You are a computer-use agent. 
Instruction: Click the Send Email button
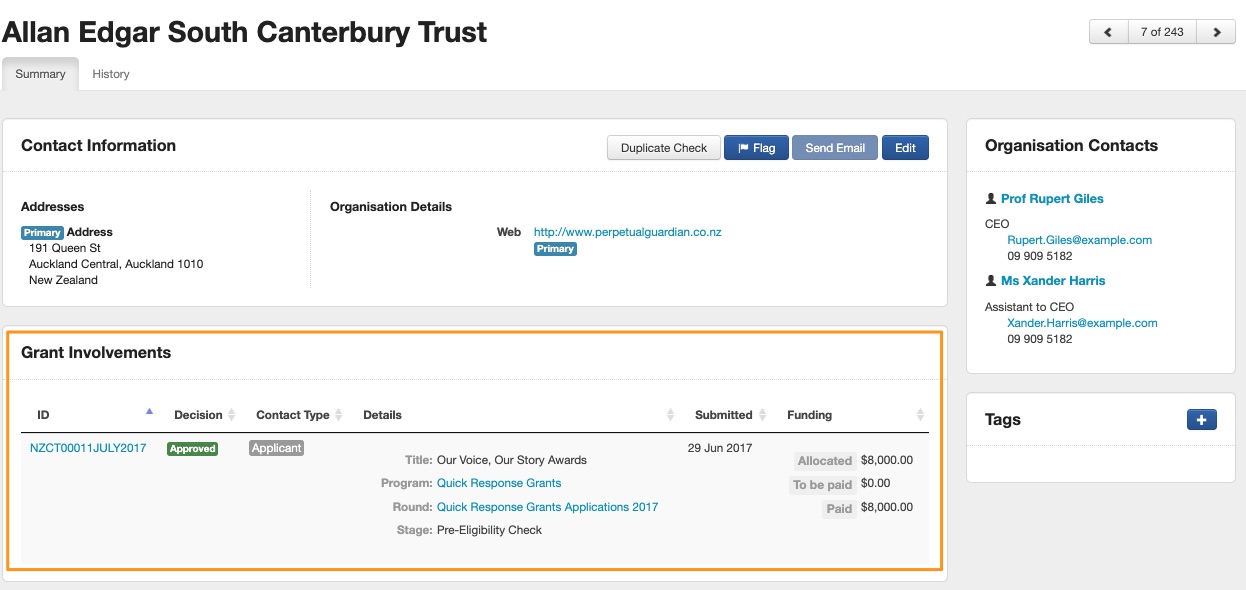[835, 148]
